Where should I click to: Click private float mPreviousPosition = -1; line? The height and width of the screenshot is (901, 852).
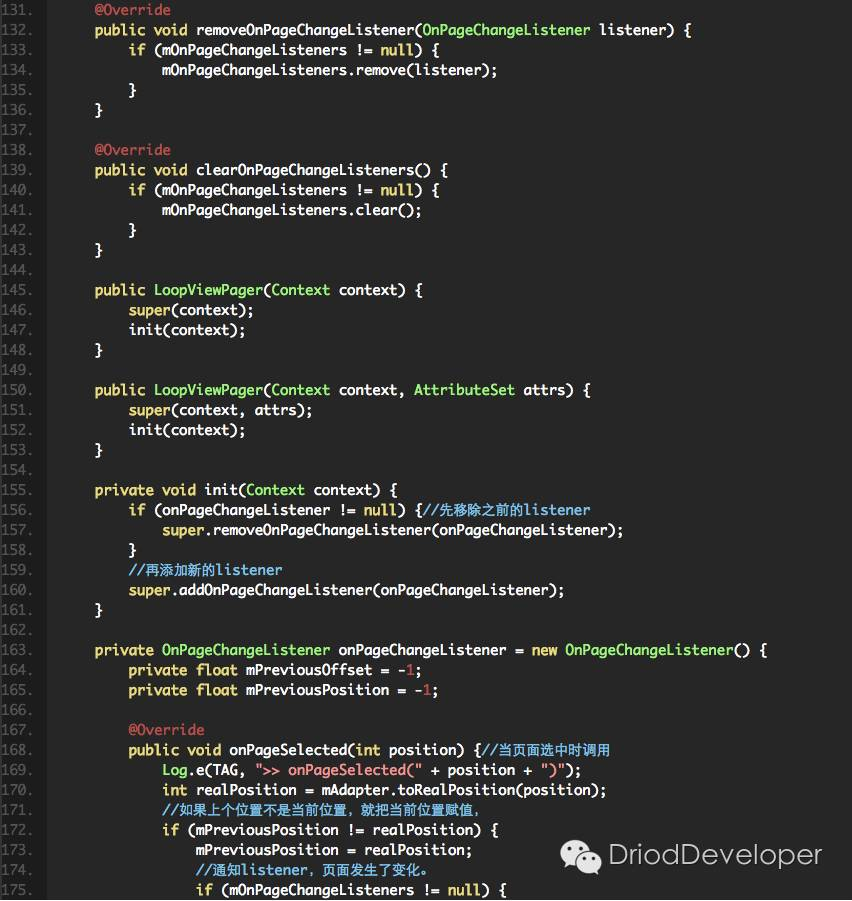[x=283, y=691]
